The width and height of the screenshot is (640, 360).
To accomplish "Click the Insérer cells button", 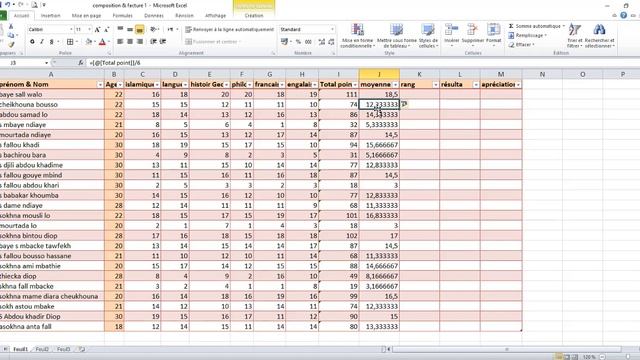I will pos(451,35).
